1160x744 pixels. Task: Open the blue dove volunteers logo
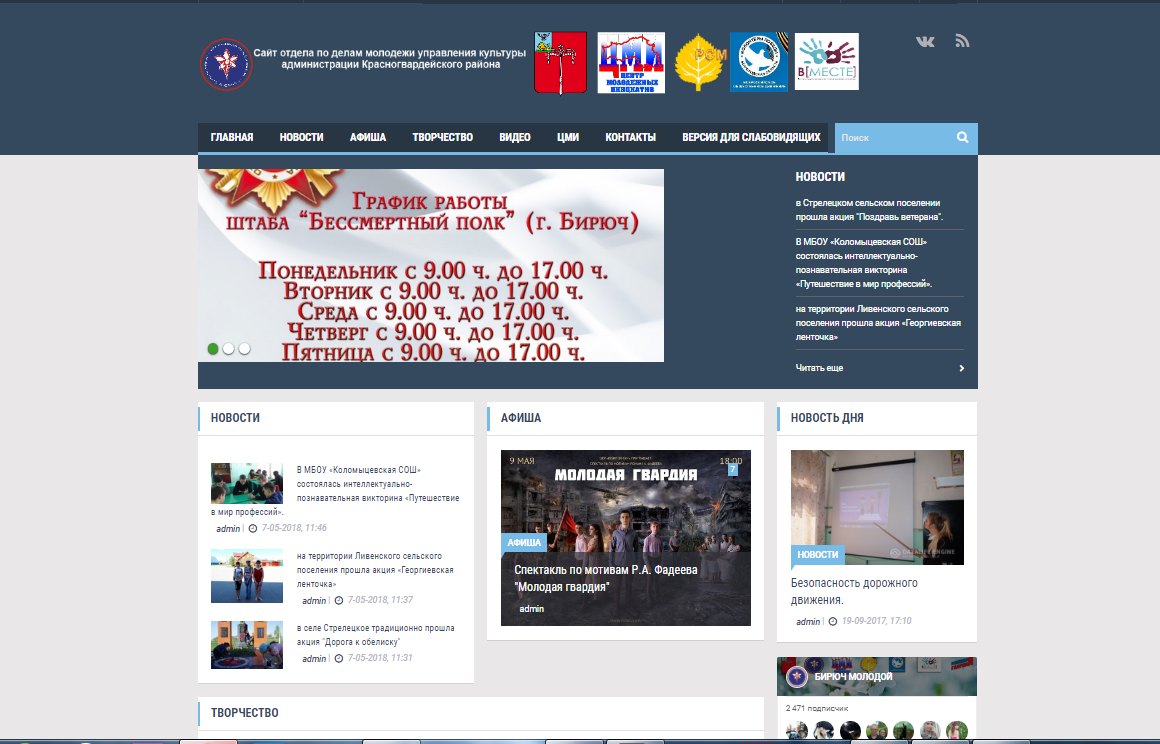759,62
